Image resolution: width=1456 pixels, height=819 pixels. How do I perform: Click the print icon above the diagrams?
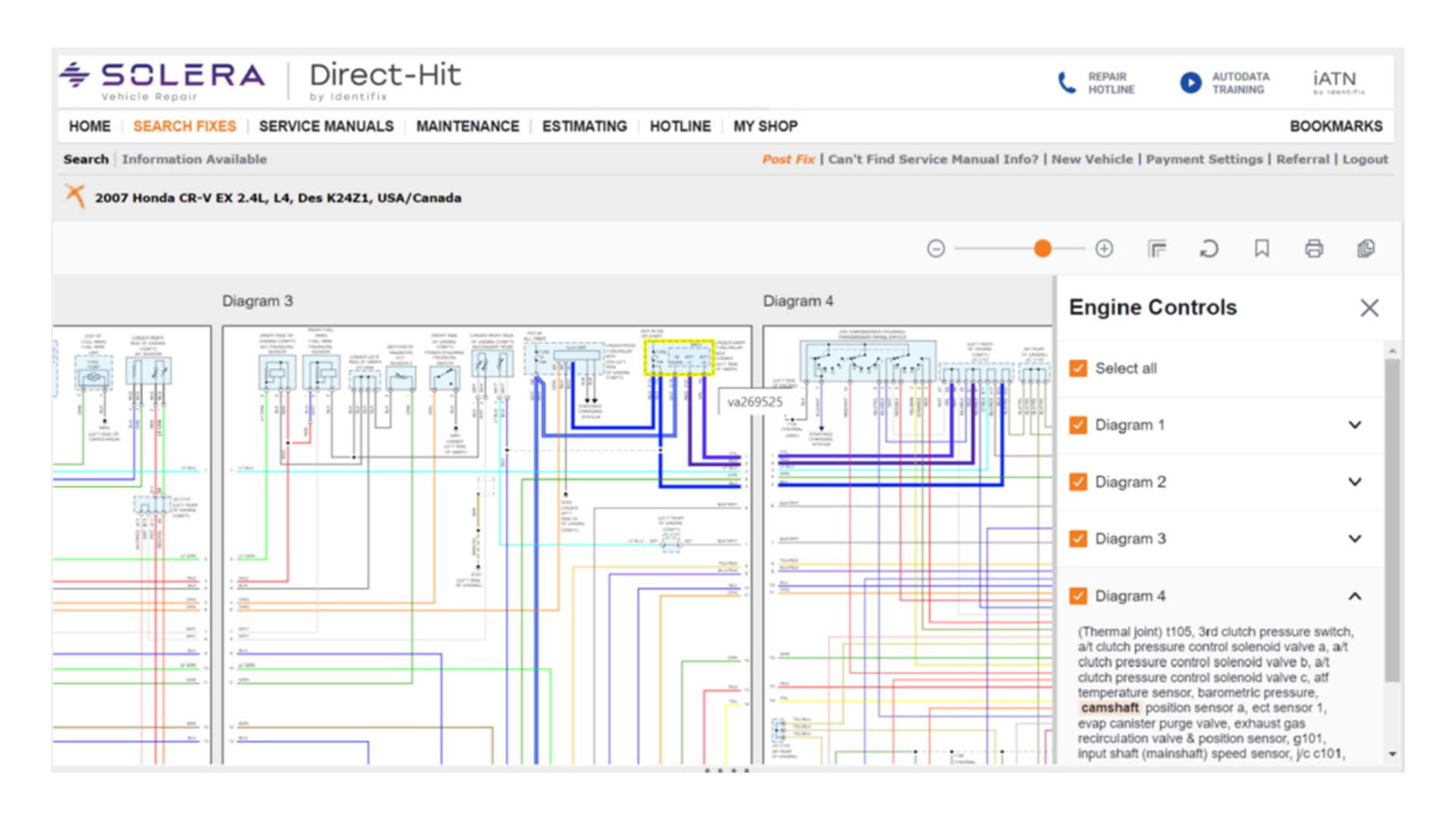tap(1314, 248)
